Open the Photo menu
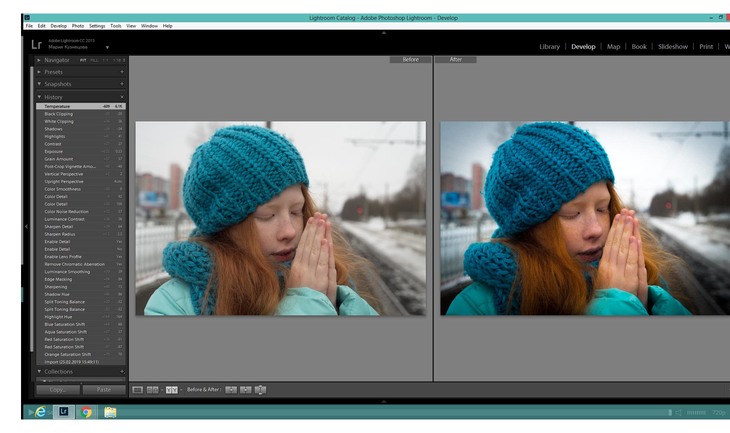Image resolution: width=730 pixels, height=433 pixels. 78,26
